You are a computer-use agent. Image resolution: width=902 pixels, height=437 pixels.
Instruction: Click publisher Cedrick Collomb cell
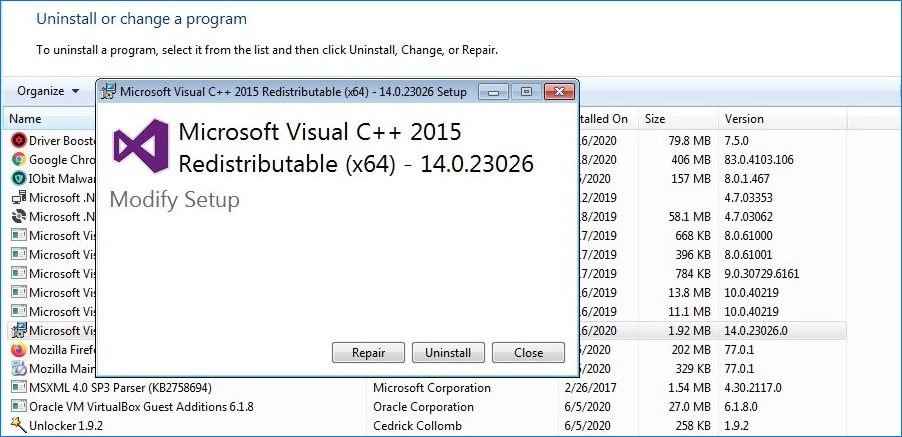pos(418,426)
